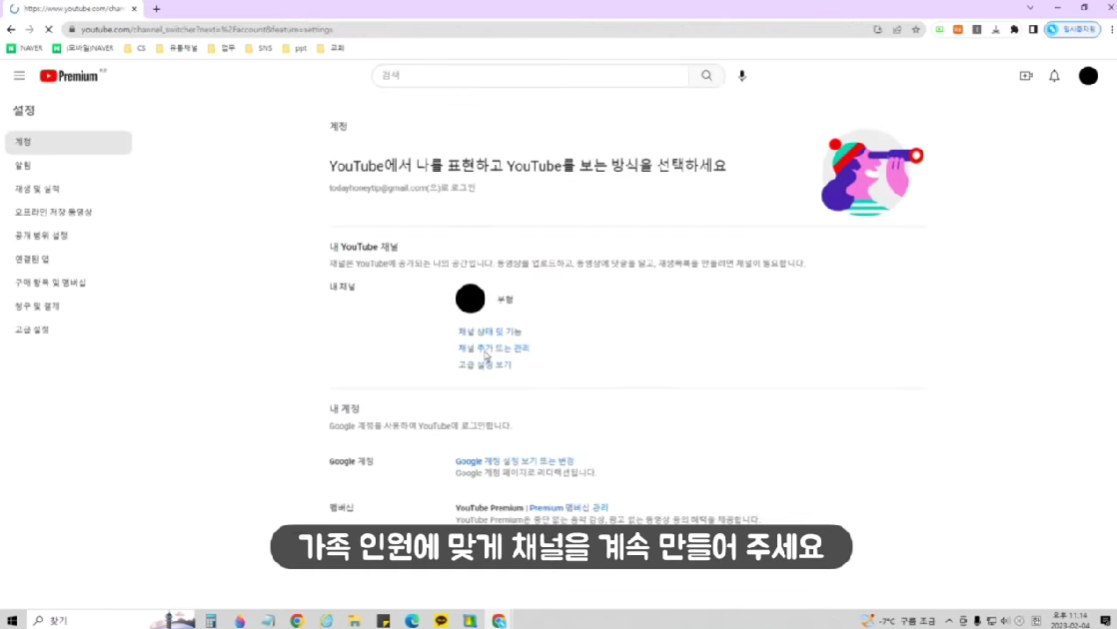Screen dimensions: 1117x629
Task: Open the account avatar menu in header
Action: coord(1088,76)
